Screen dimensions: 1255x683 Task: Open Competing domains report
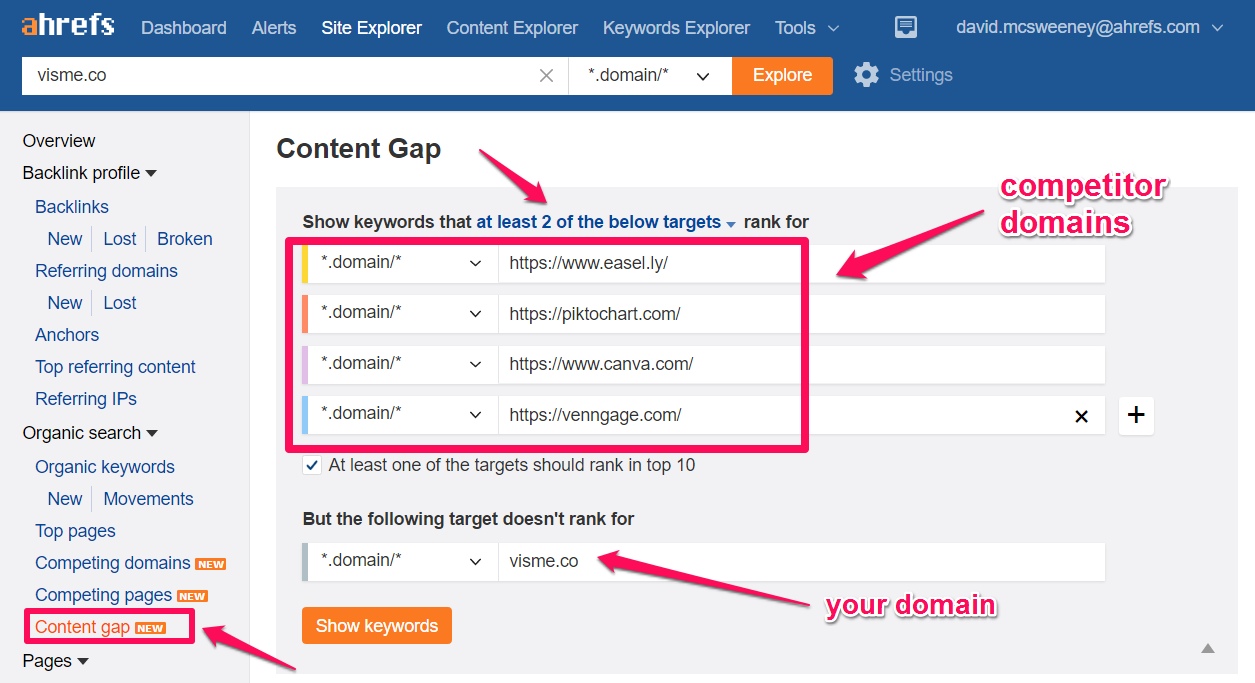[113, 563]
